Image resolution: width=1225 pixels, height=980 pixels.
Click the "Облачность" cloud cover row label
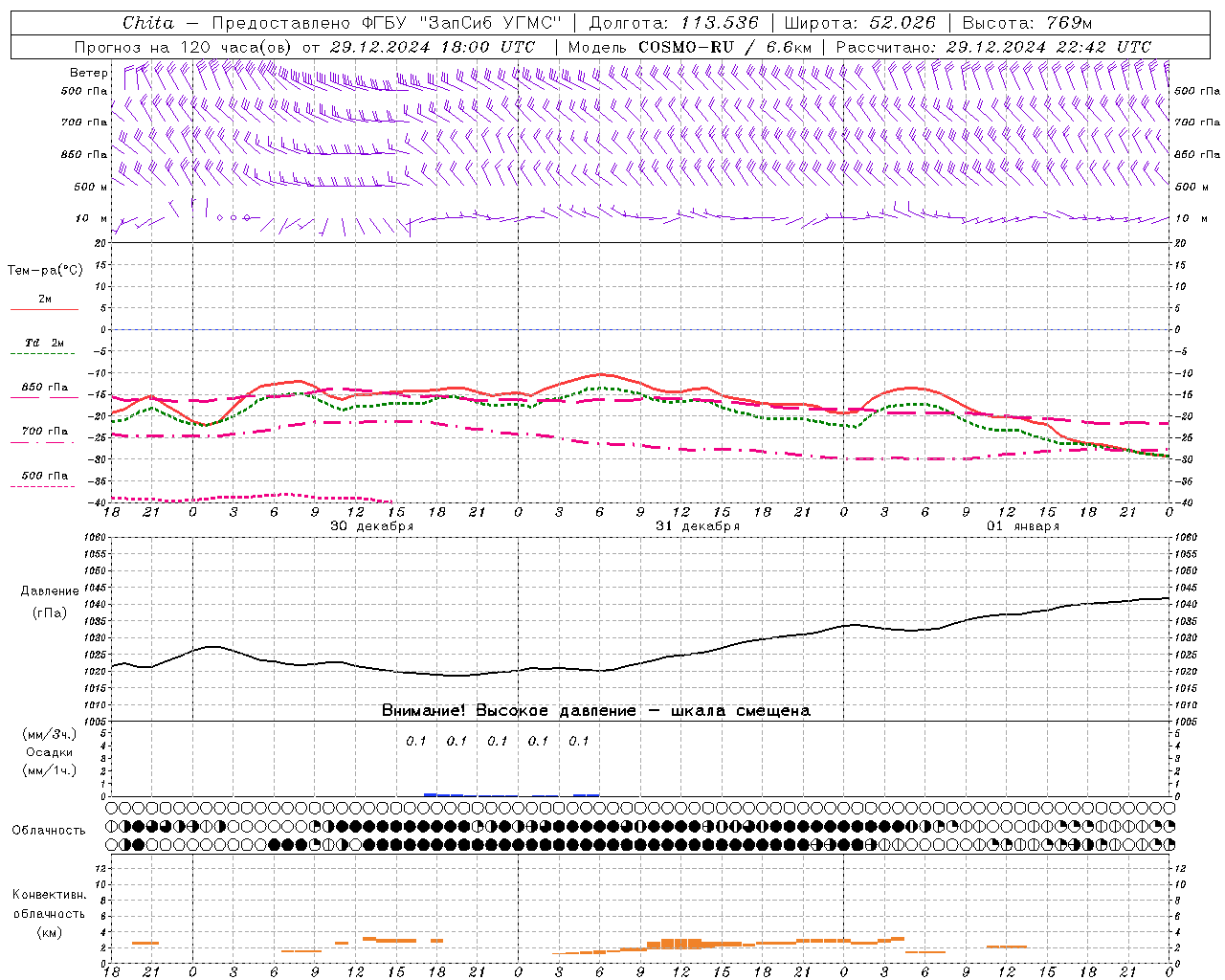coord(49,831)
